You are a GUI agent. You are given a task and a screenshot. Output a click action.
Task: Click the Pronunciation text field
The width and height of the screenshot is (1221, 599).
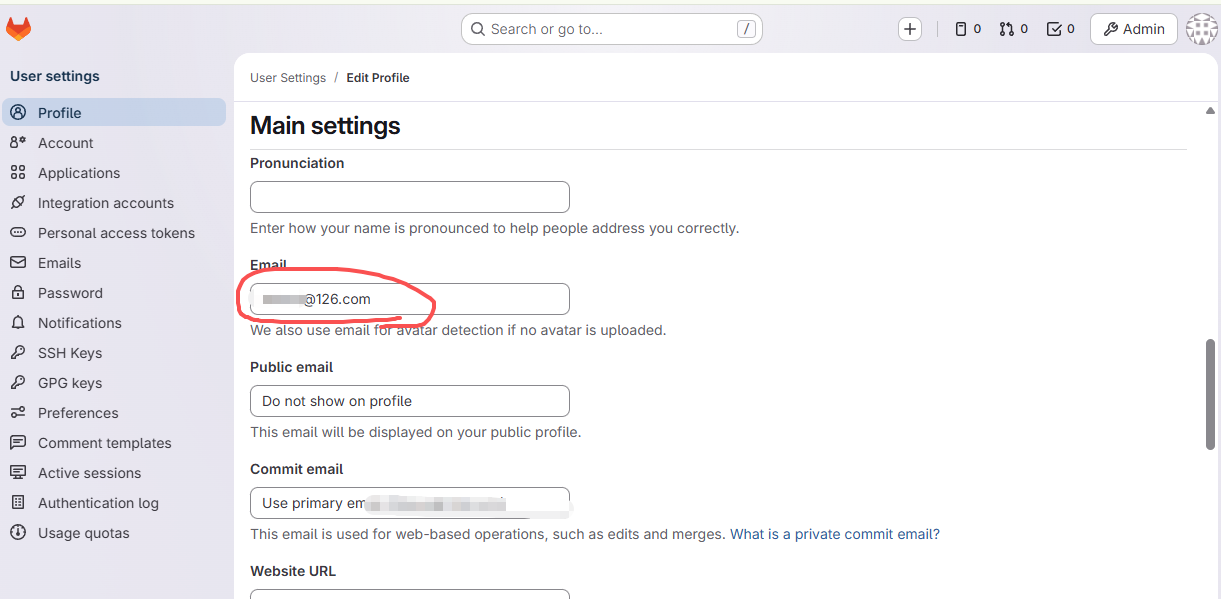click(x=409, y=197)
